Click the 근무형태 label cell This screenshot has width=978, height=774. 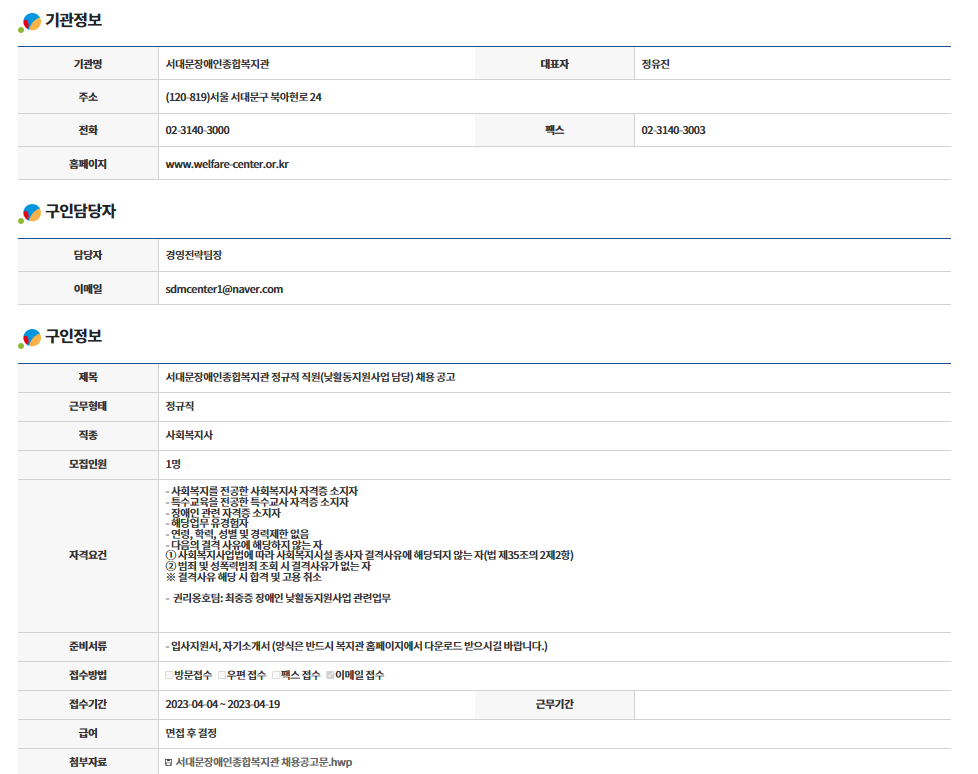88,406
